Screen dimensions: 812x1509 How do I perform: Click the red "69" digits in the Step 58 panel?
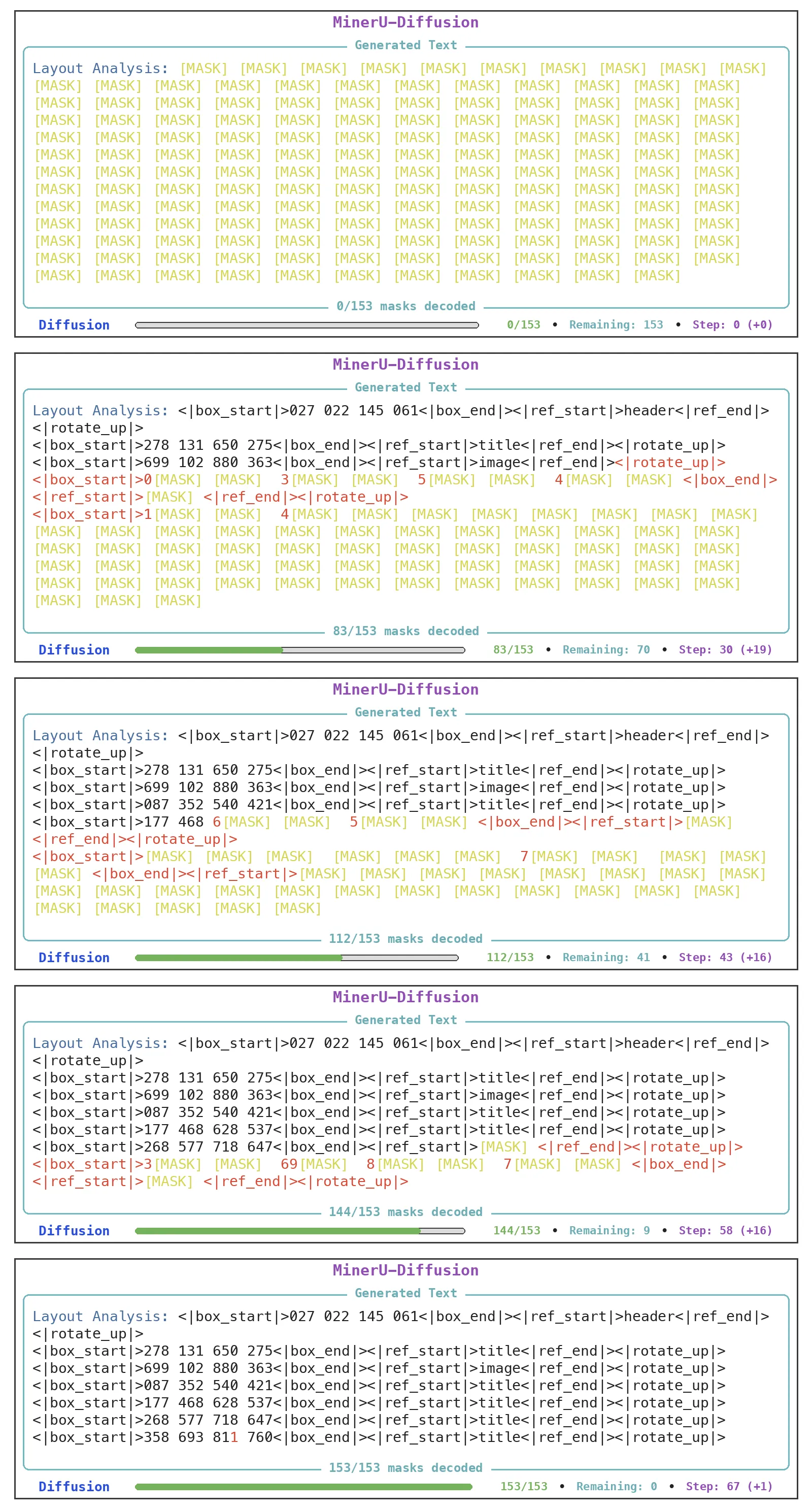coord(289,1164)
